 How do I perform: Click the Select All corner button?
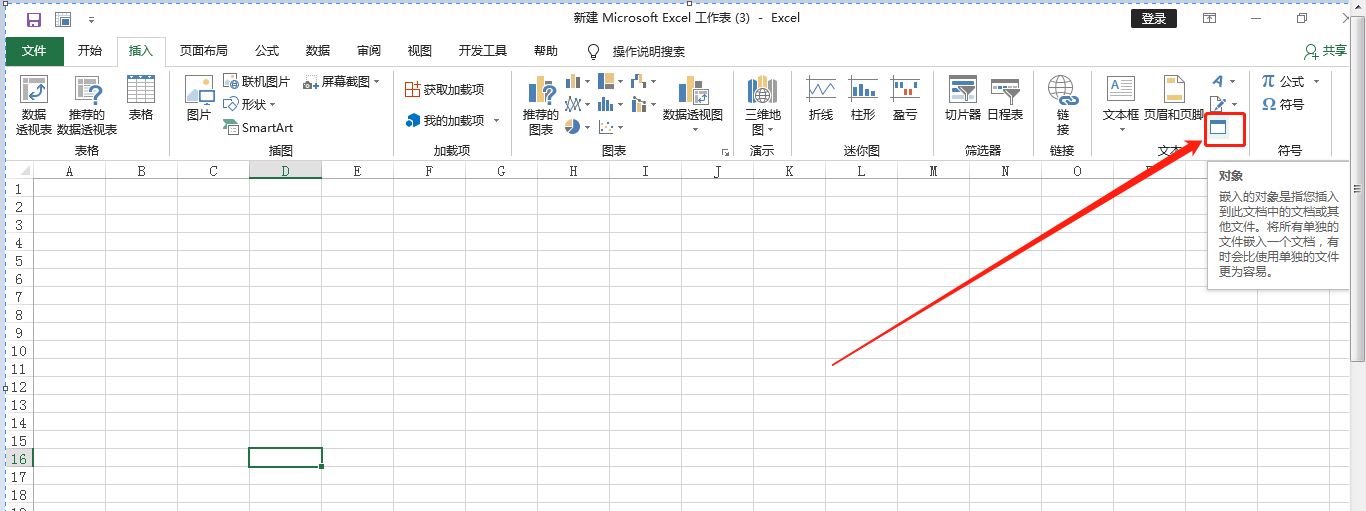click(19, 171)
